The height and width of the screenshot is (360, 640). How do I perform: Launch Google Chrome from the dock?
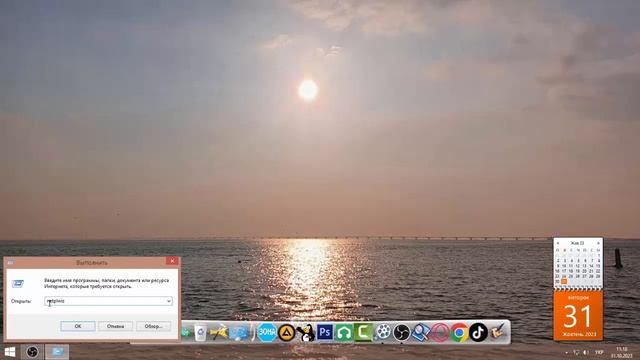click(459, 333)
